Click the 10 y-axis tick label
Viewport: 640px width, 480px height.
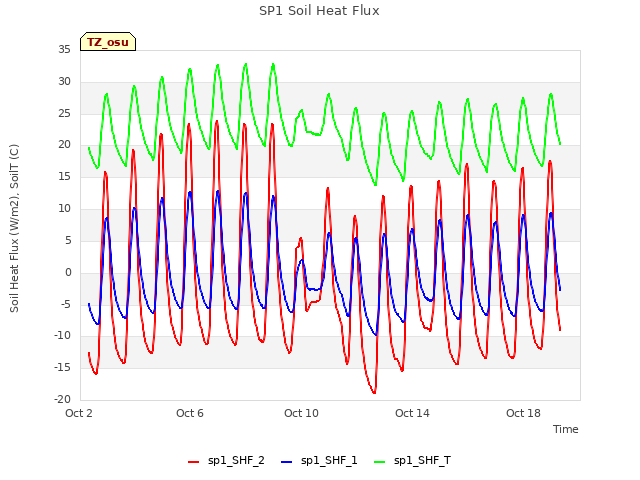click(64, 209)
